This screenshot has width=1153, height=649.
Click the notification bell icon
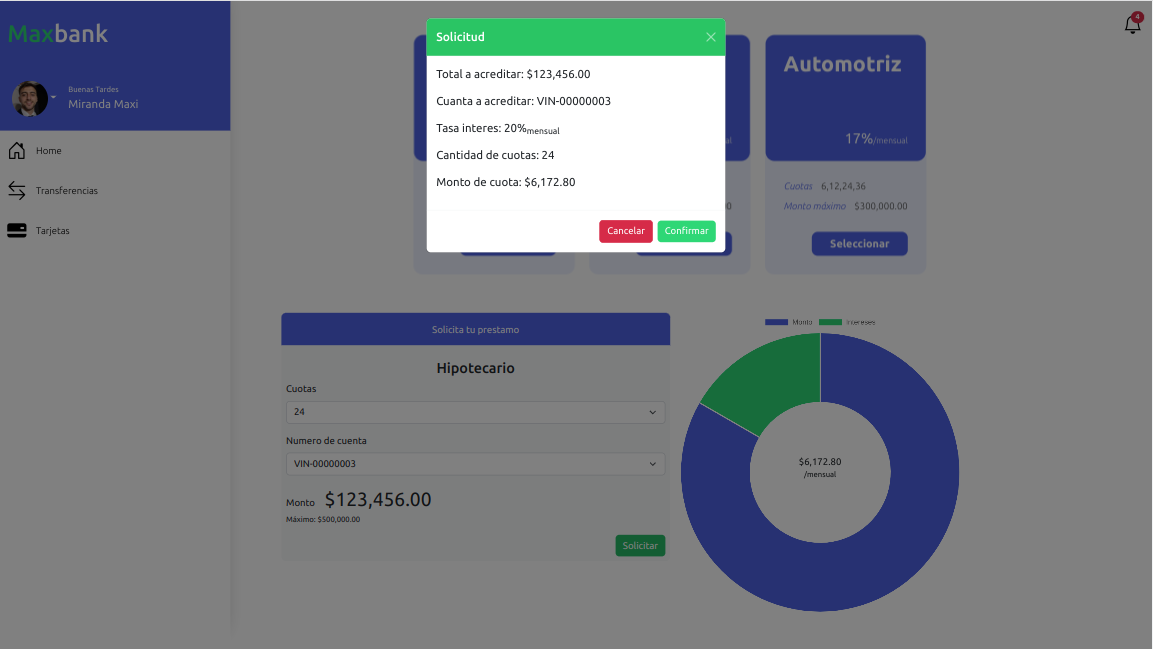1131,24
